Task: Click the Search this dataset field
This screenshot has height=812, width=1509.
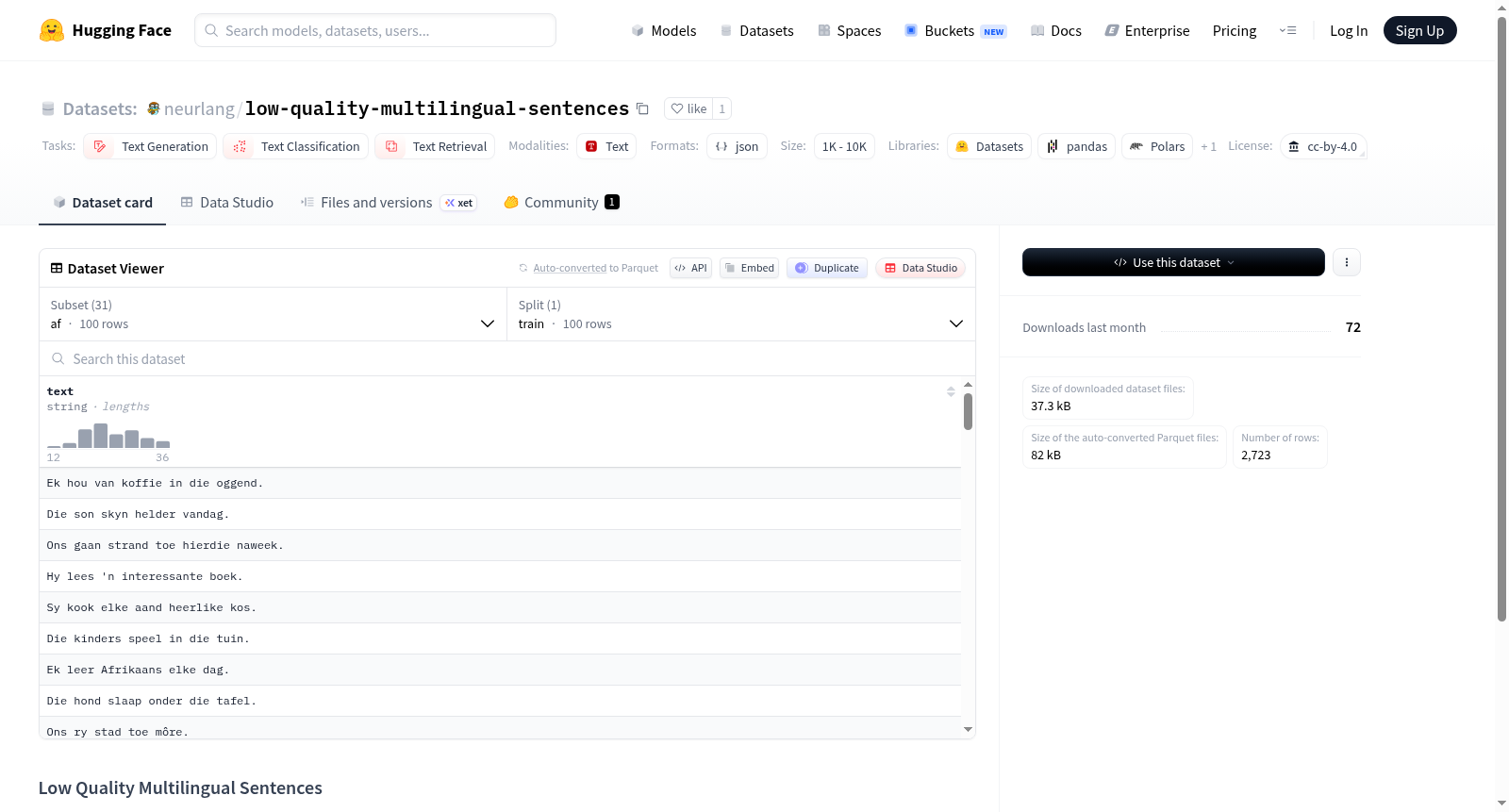Action: [x=507, y=358]
